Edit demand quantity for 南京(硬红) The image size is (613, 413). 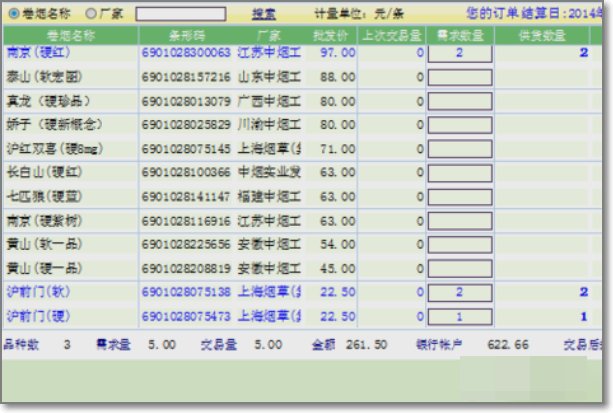[460, 54]
